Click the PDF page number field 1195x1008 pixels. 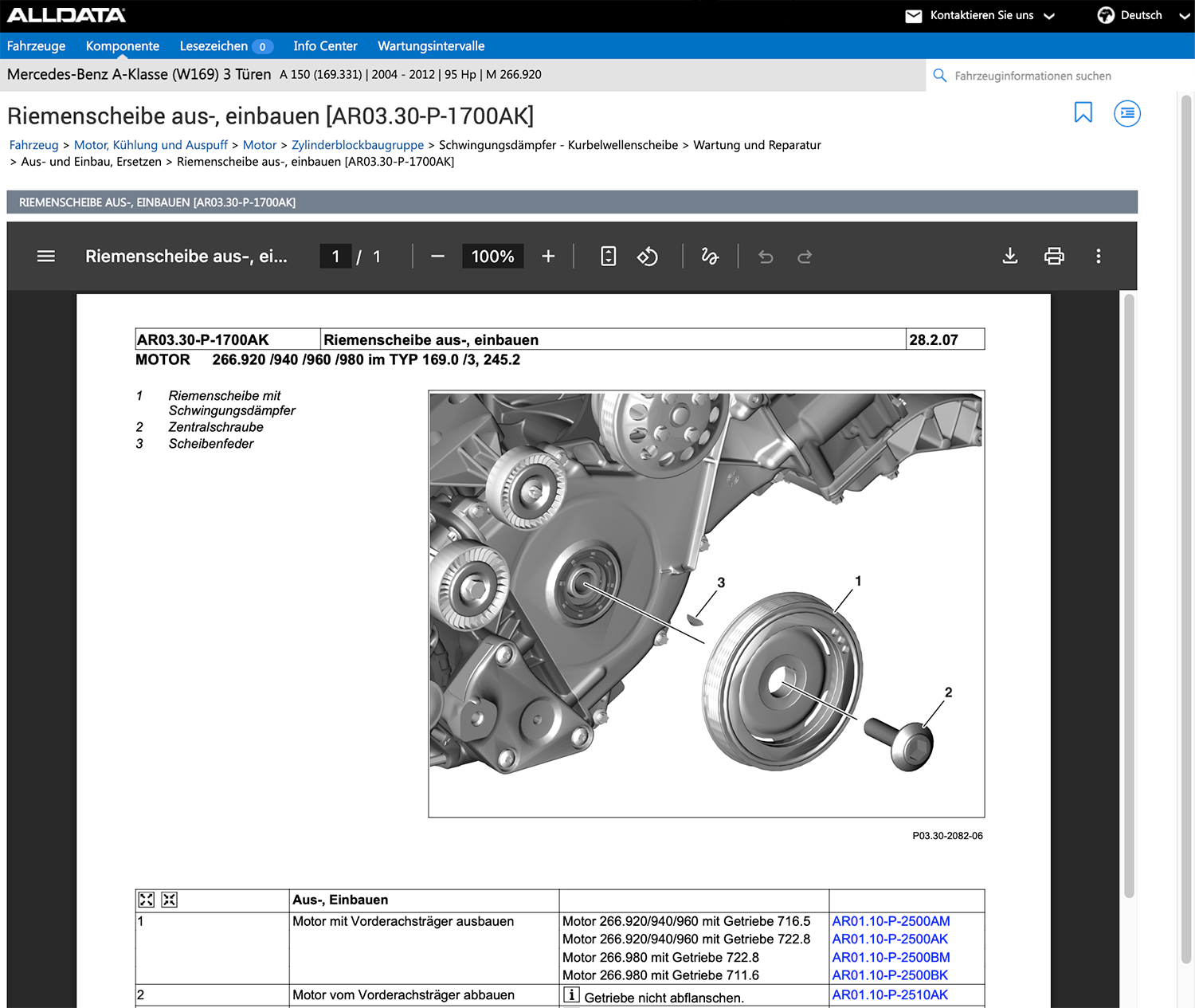(335, 257)
